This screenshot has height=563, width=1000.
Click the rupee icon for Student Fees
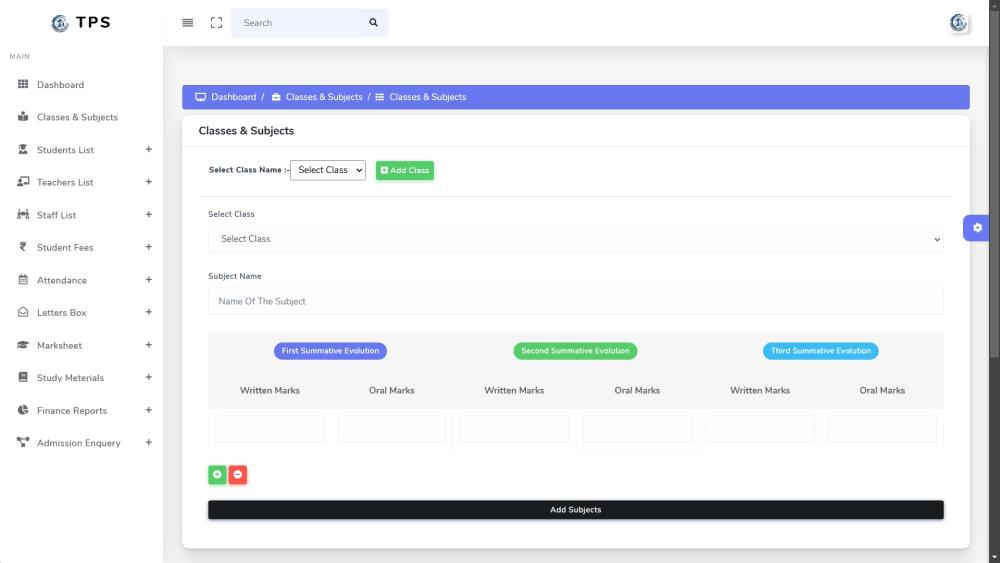(x=23, y=247)
